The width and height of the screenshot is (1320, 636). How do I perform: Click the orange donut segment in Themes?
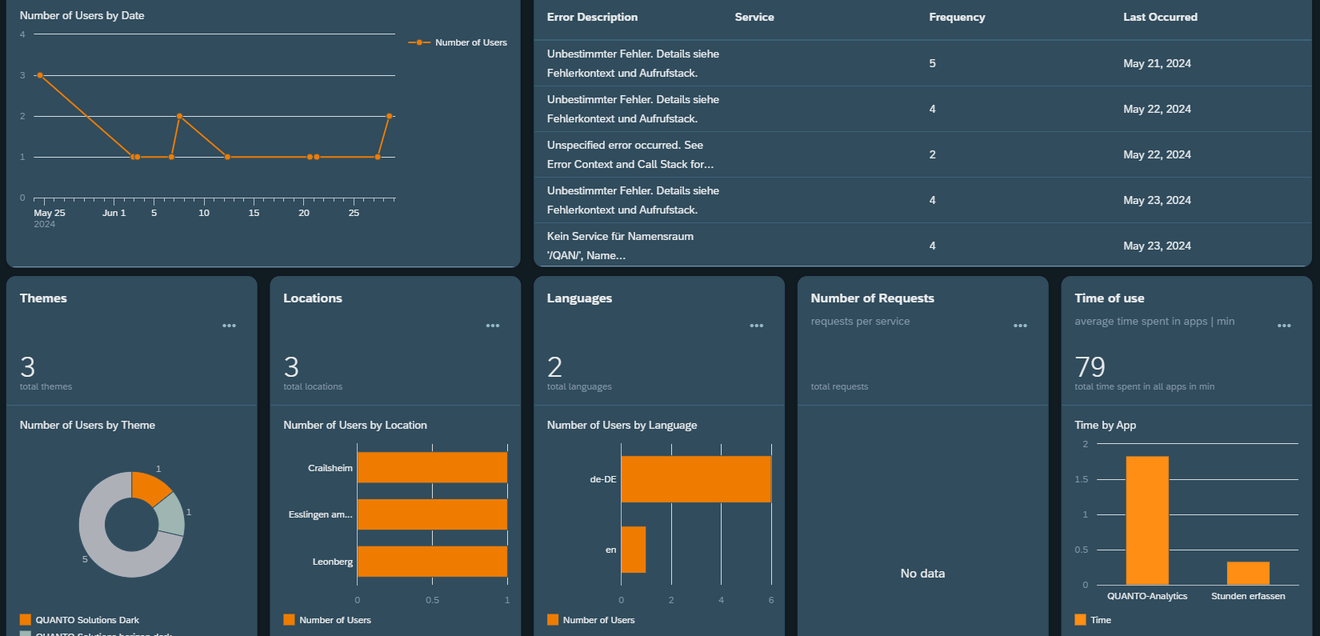(x=151, y=486)
